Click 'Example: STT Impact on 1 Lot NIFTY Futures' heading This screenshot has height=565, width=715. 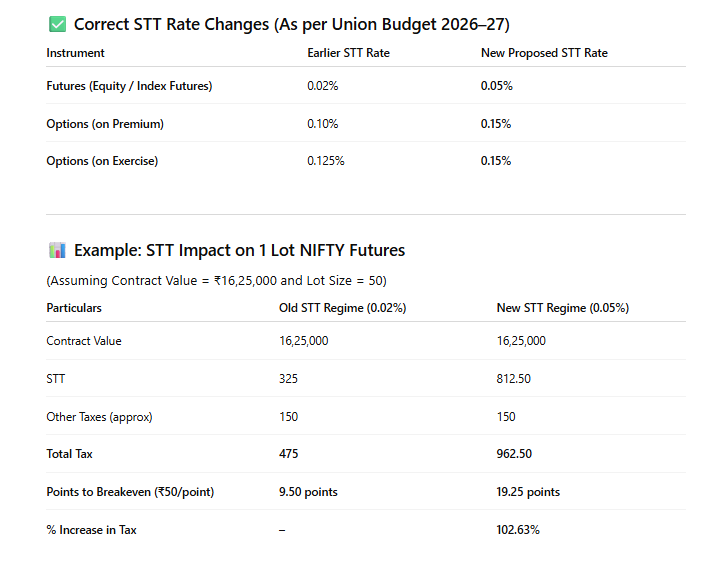(239, 250)
